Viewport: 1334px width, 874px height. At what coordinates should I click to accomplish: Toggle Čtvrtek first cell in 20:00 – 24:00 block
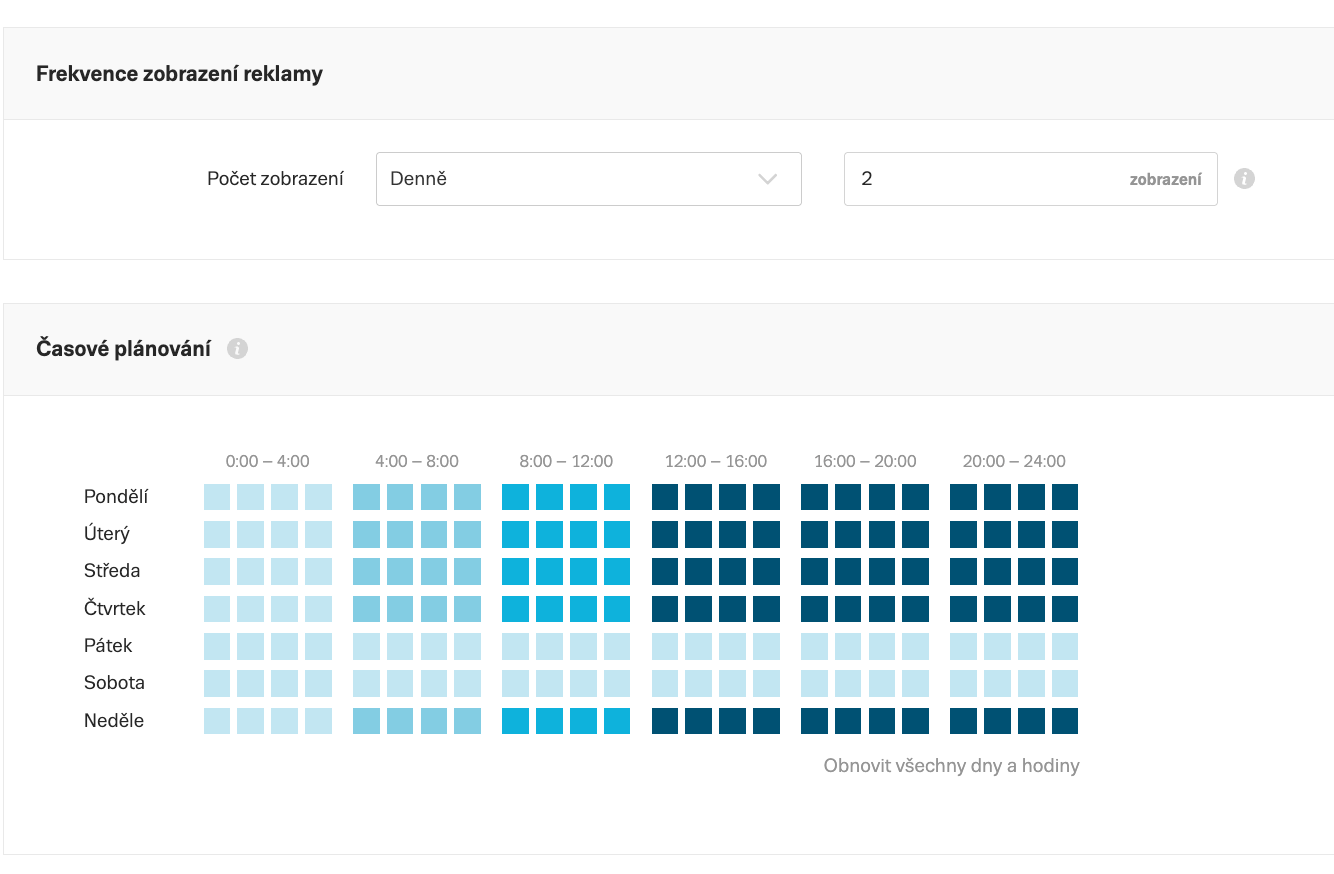963,609
